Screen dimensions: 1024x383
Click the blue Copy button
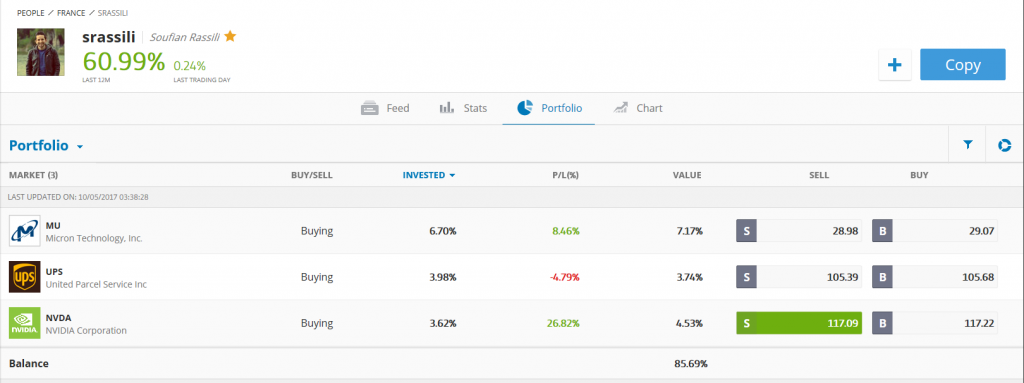point(963,65)
